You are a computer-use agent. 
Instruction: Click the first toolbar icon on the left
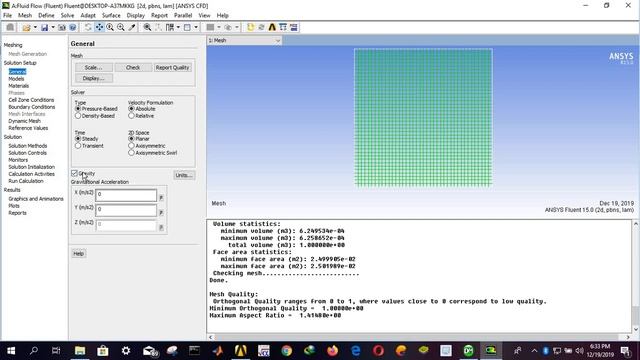10,27
